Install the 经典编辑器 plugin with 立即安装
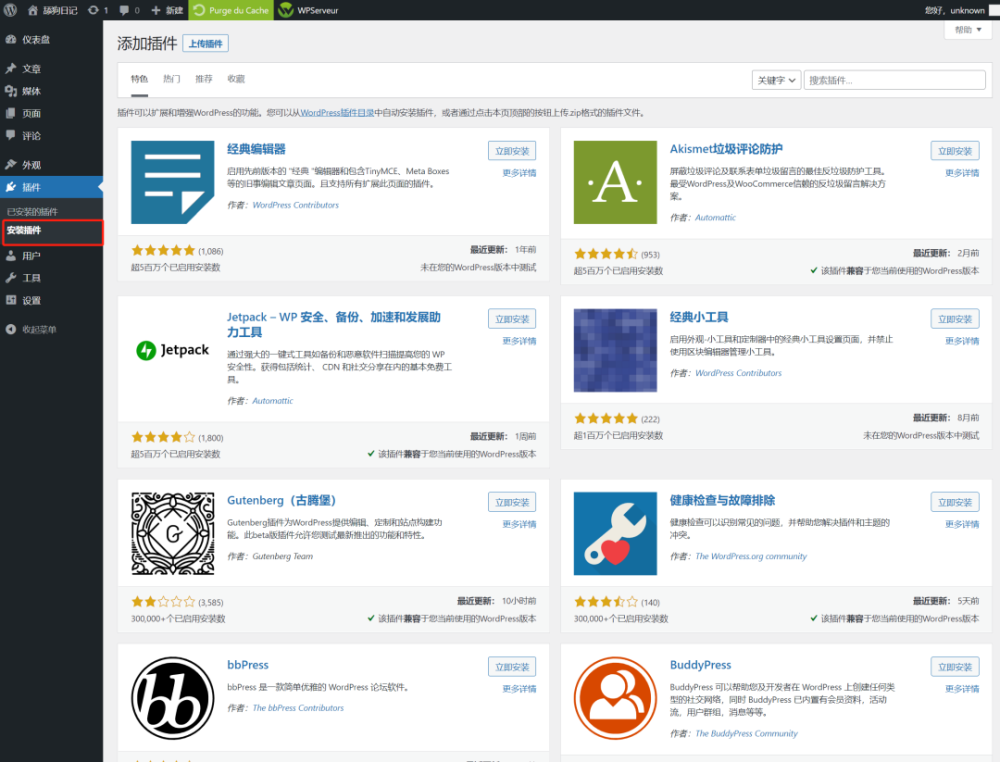 coord(511,151)
